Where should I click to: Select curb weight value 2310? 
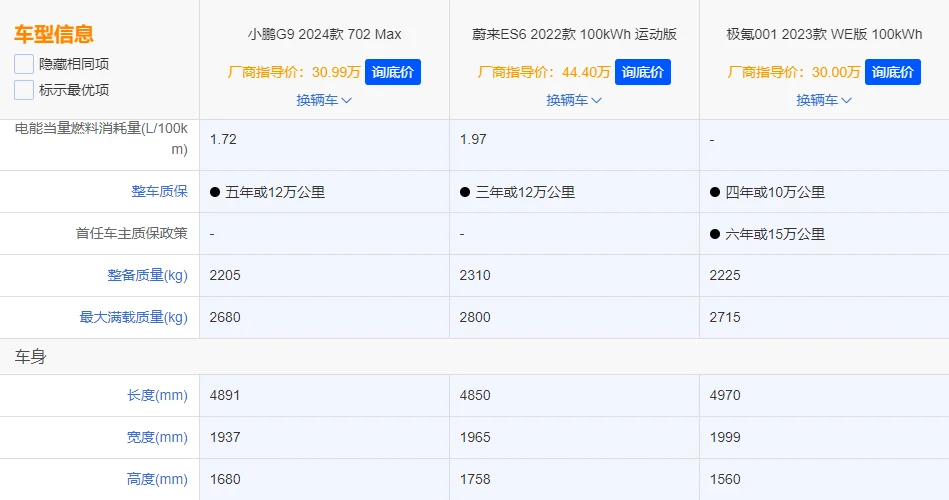point(475,275)
